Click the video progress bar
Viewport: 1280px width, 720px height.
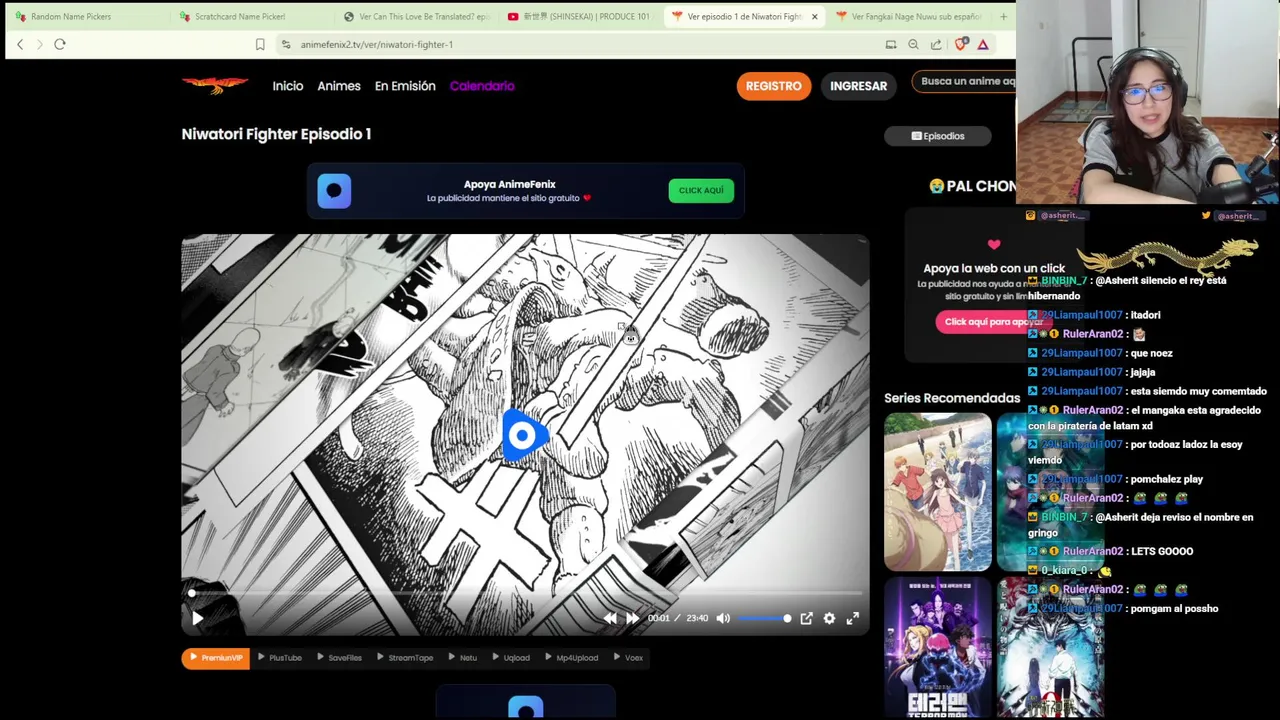(526, 594)
